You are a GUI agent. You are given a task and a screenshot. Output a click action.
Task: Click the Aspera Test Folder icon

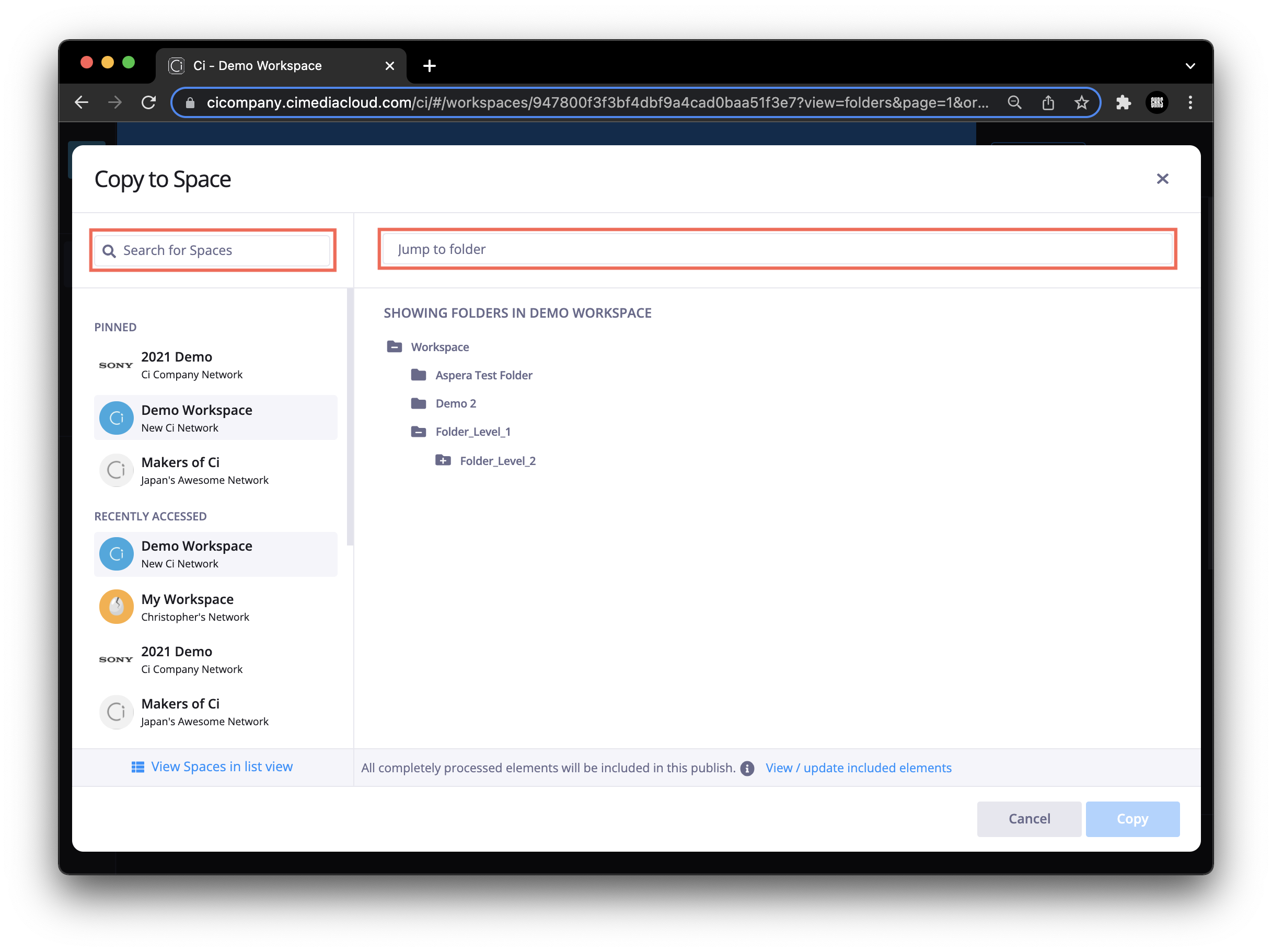pyautogui.click(x=419, y=375)
